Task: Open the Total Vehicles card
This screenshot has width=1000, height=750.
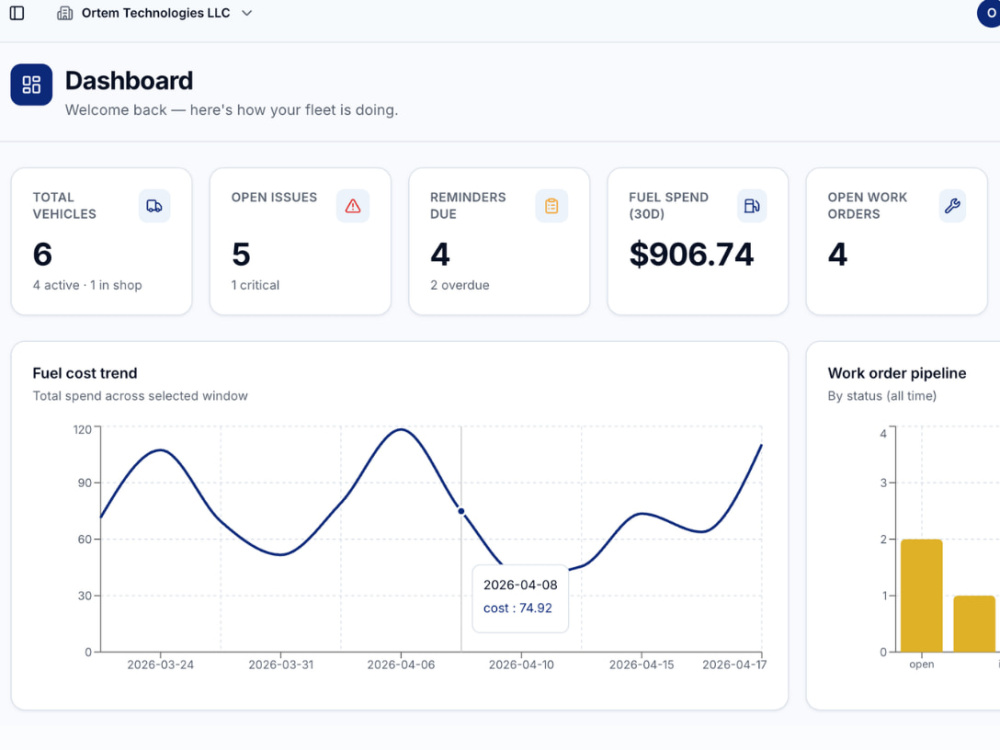Action: point(101,241)
